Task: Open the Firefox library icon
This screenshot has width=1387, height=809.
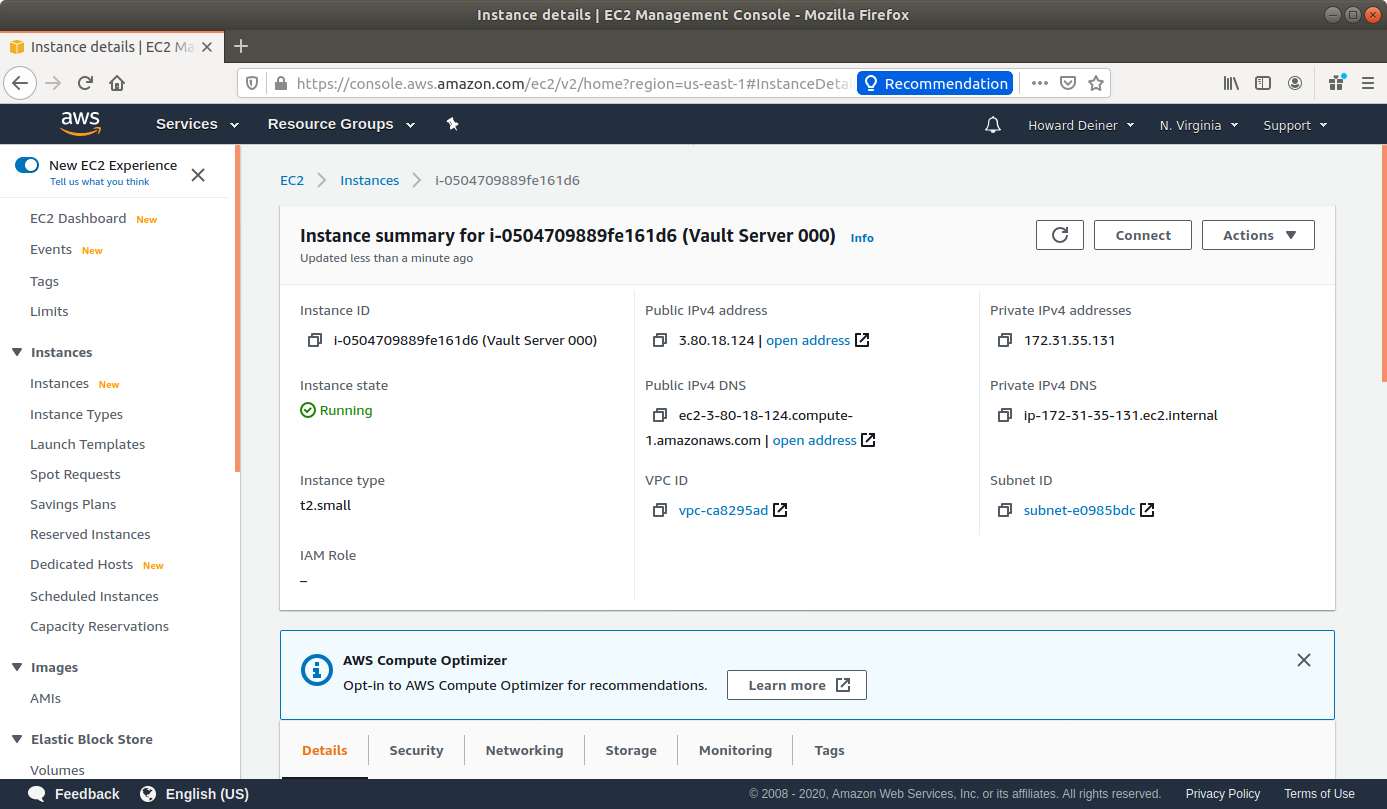Action: tap(1232, 83)
